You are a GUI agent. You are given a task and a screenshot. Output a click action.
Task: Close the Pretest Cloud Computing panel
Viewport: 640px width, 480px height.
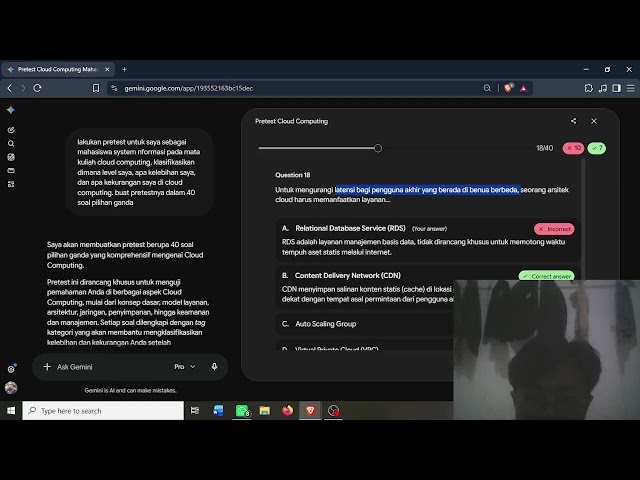[x=594, y=121]
